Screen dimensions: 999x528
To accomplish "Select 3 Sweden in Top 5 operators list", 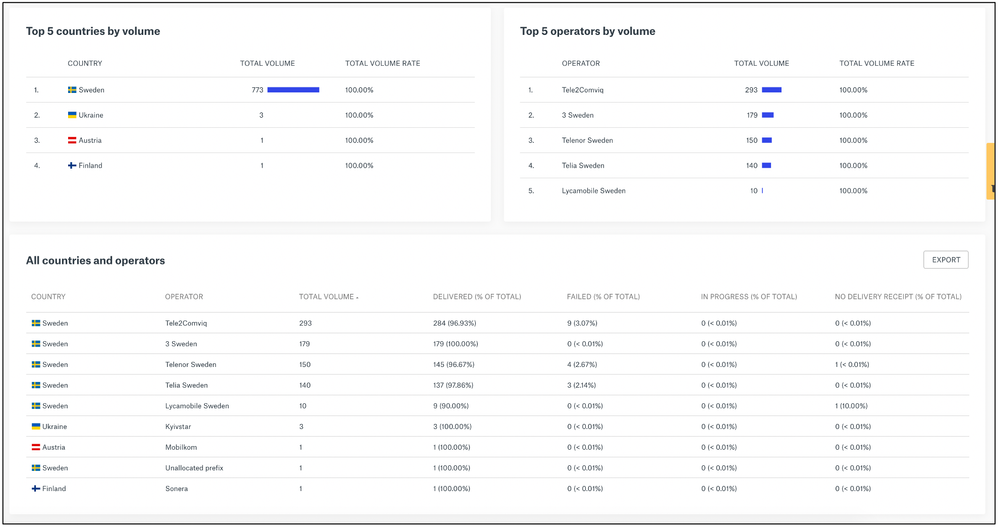I will click(x=577, y=115).
